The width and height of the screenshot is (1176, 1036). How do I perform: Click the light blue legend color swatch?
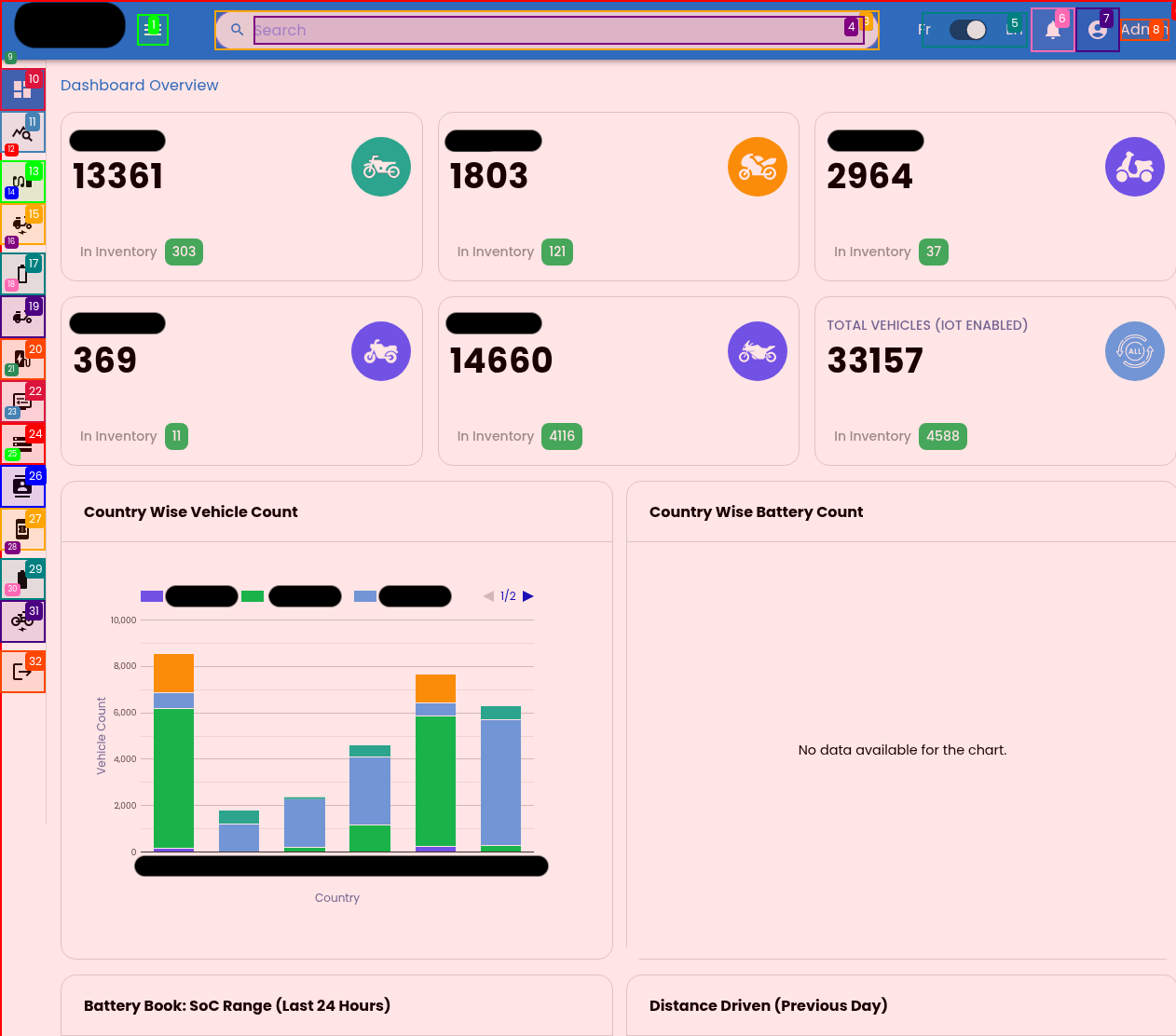365,596
